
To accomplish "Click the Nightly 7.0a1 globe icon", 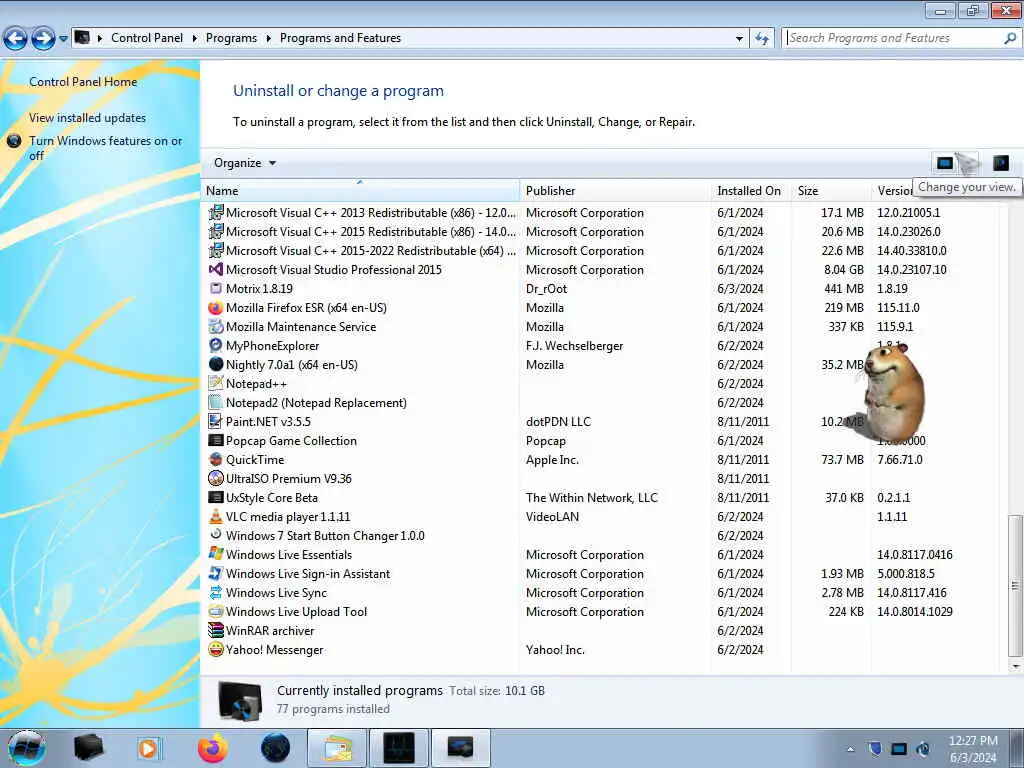I will pyautogui.click(x=216, y=364).
